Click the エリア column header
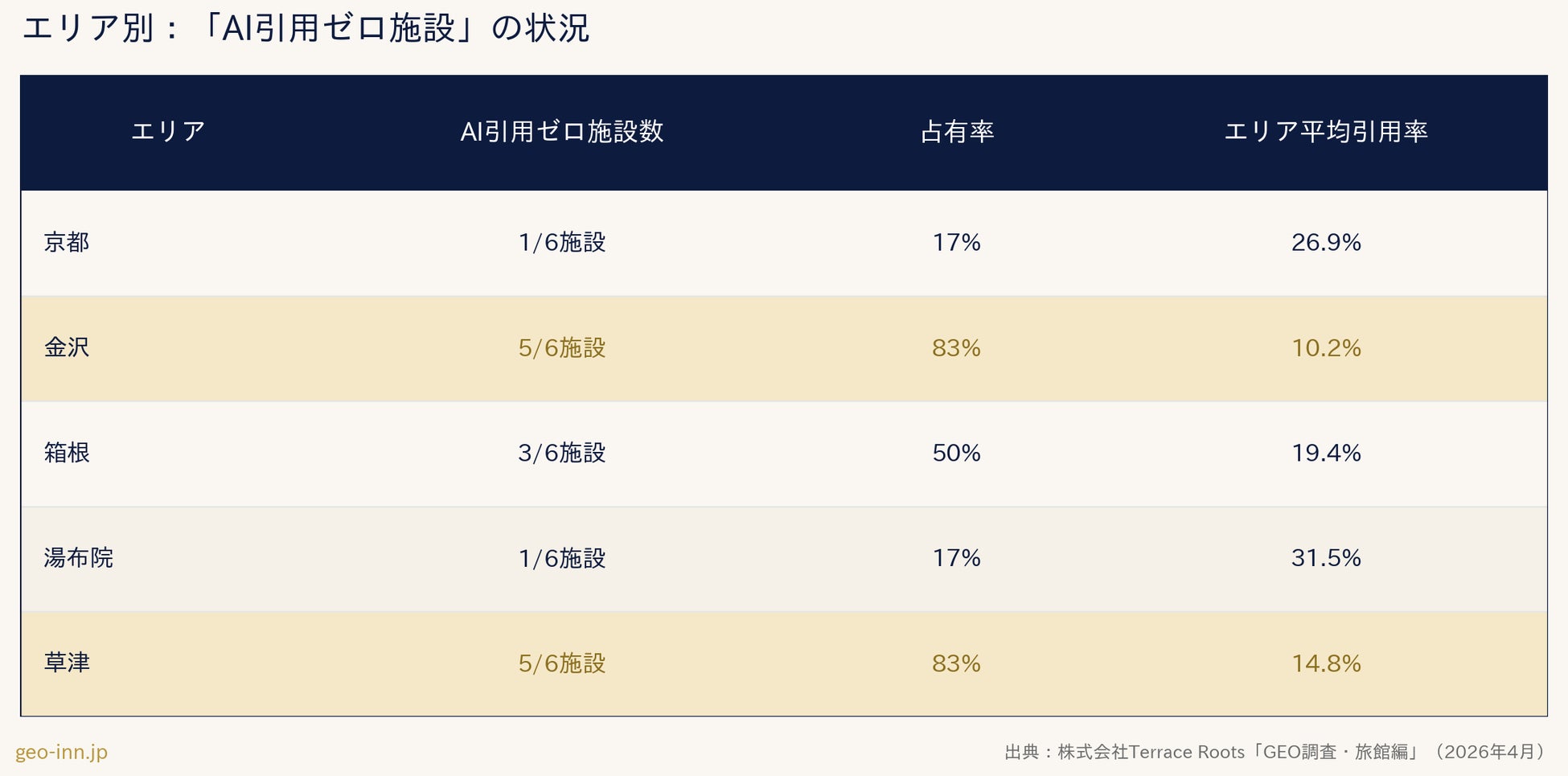 (169, 131)
